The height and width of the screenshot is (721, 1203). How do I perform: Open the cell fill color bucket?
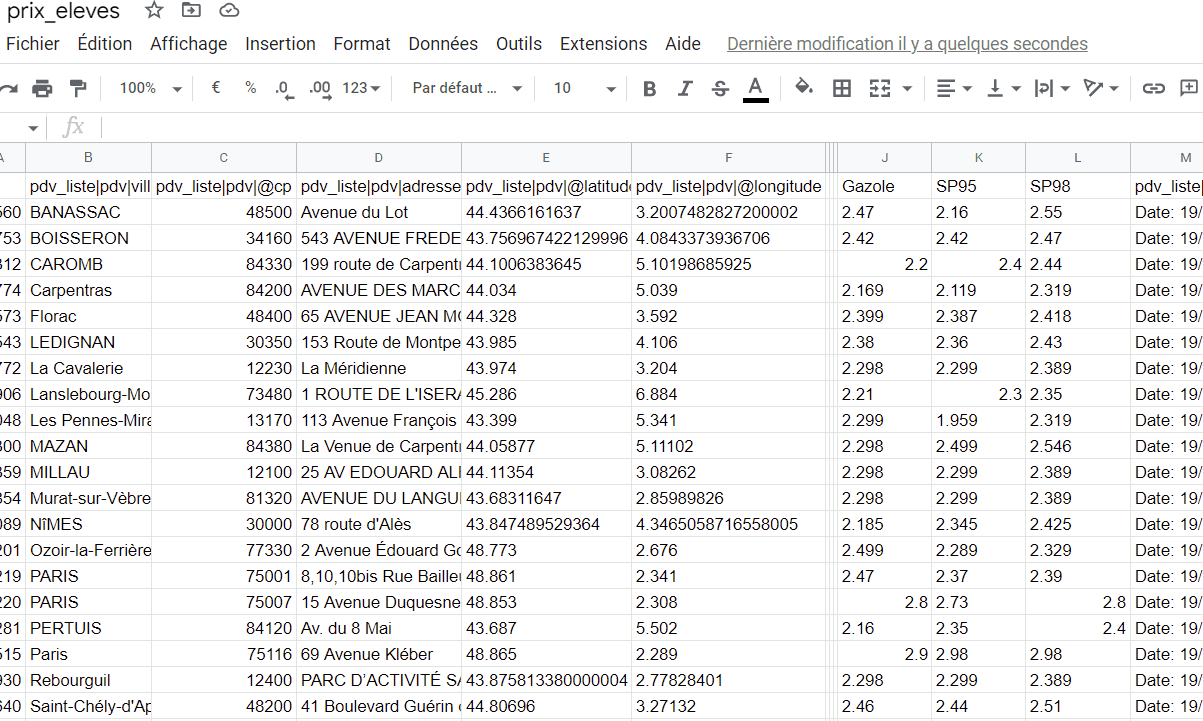pyautogui.click(x=803, y=88)
